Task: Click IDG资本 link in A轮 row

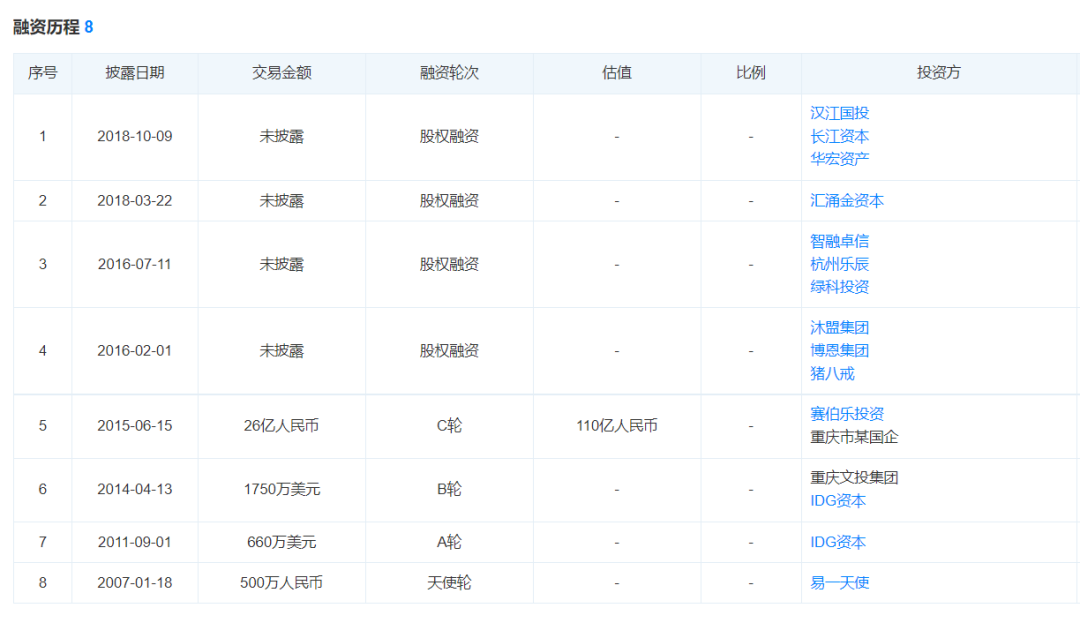Action: click(x=837, y=542)
